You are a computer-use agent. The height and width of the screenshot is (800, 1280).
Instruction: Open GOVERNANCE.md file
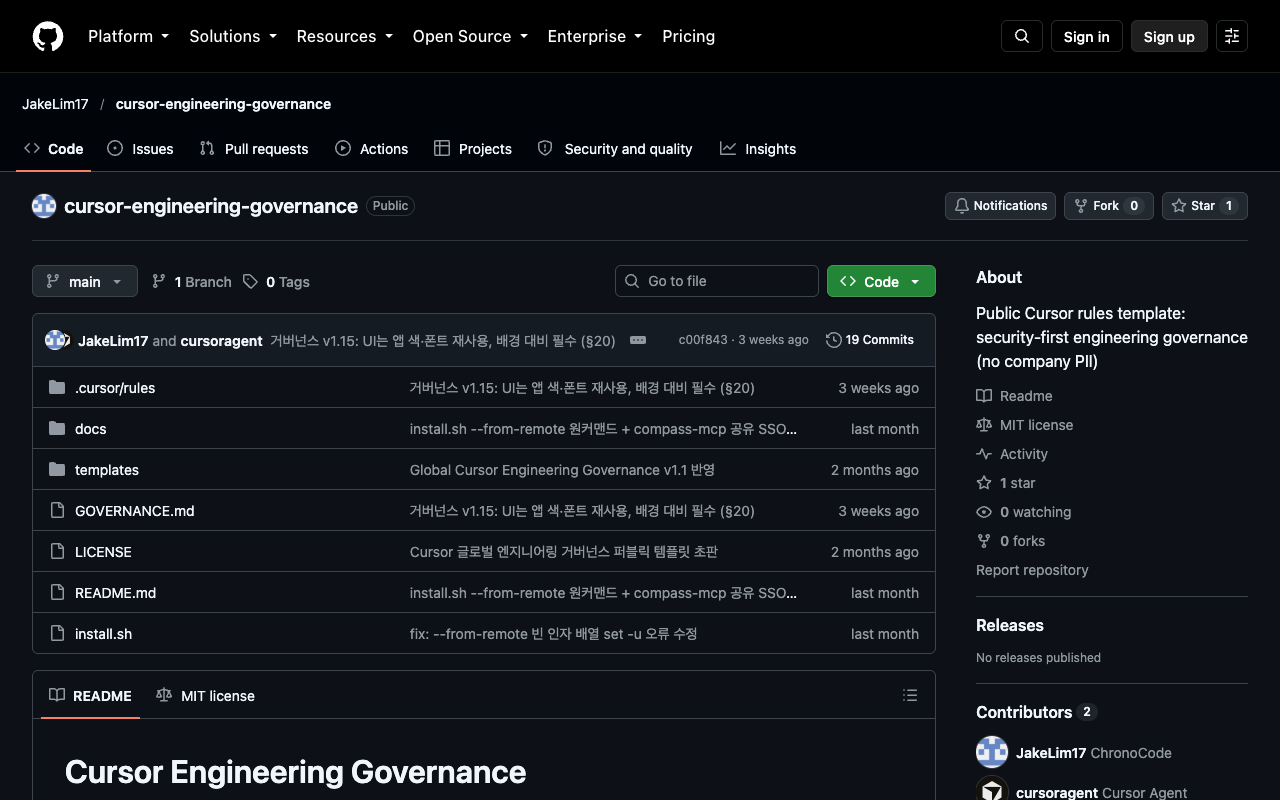135,511
